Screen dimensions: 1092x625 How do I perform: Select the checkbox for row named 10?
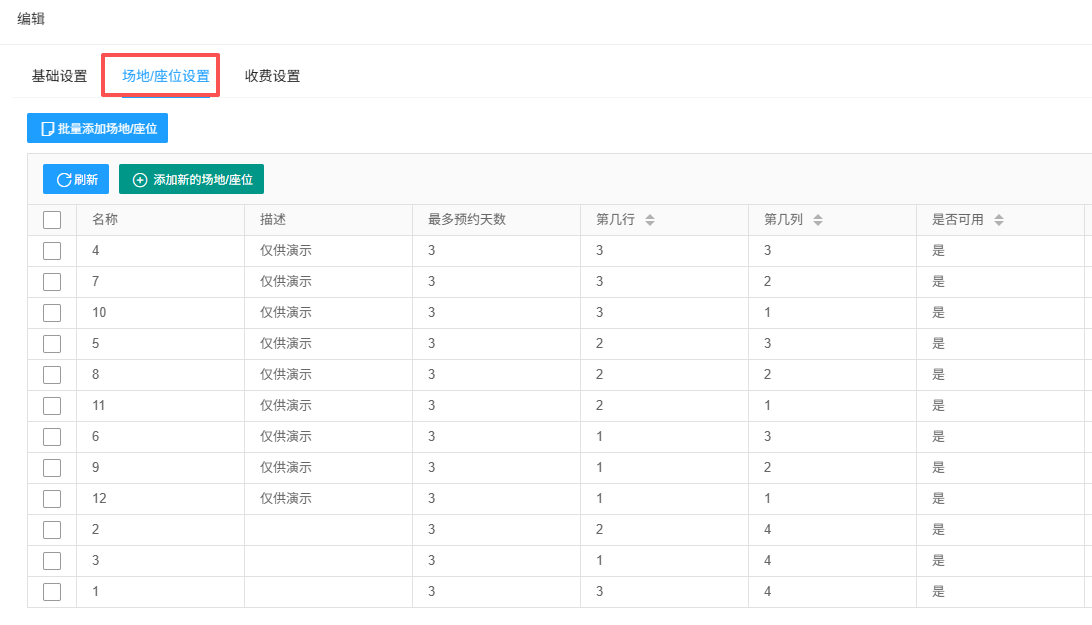pyautogui.click(x=52, y=313)
